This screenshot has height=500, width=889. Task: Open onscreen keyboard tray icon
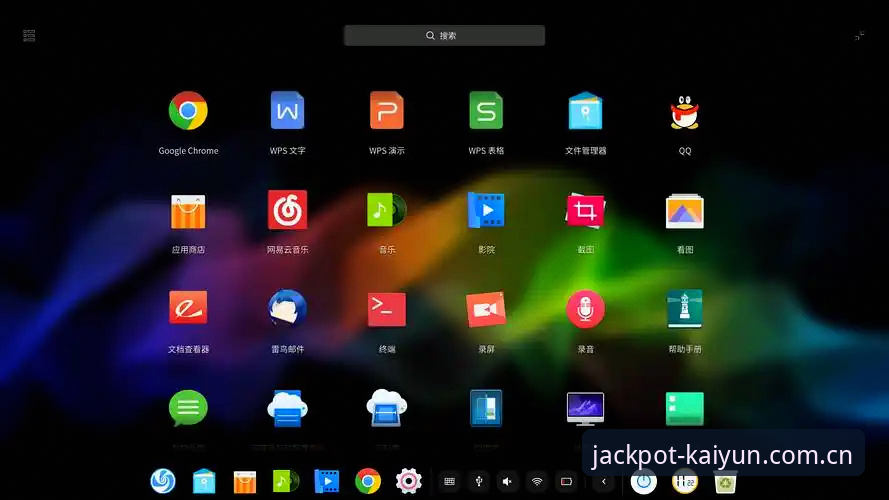pos(449,481)
